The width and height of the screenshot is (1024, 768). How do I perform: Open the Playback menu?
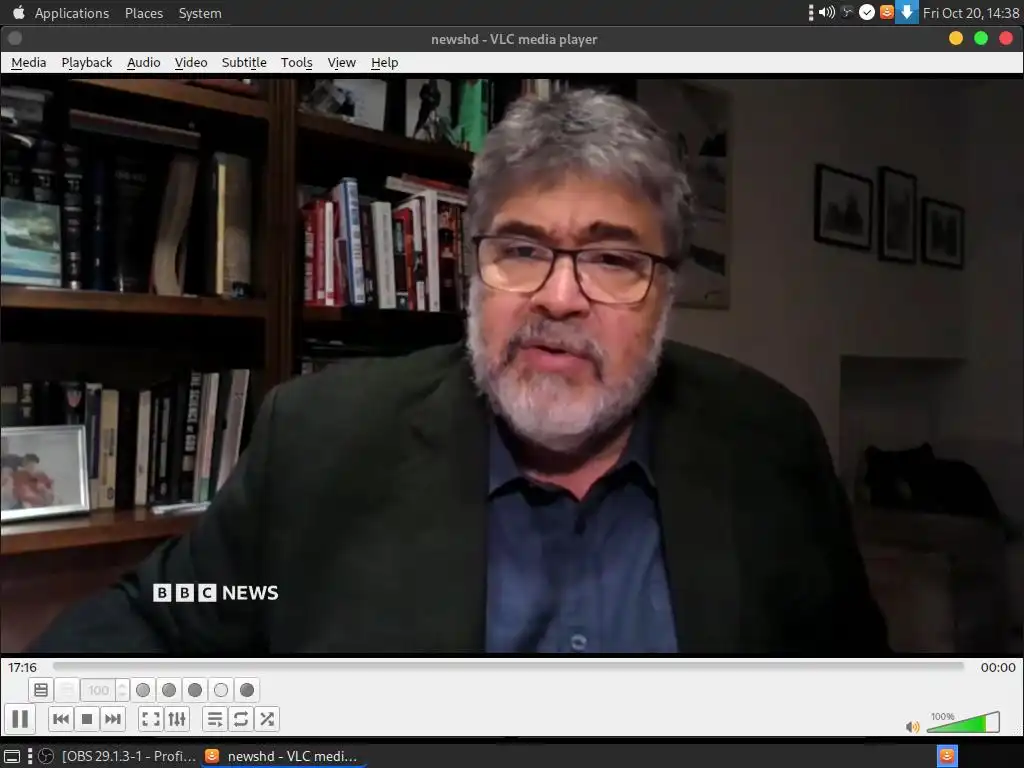87,63
